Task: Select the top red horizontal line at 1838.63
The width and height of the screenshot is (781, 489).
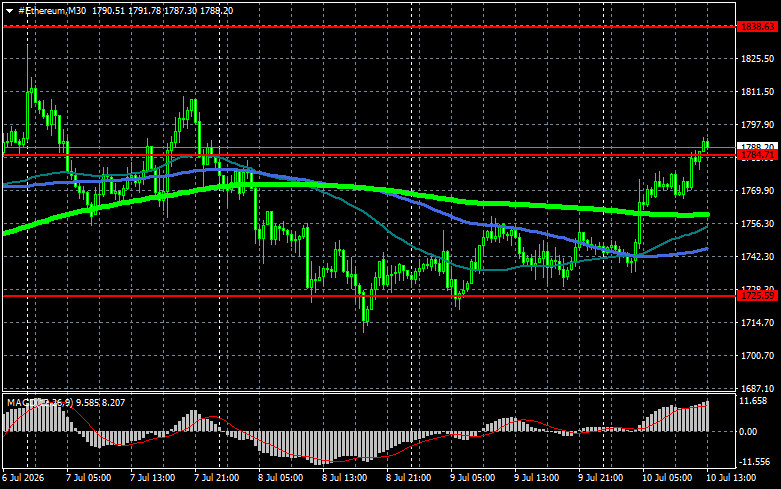Action: pyautogui.click(x=370, y=27)
